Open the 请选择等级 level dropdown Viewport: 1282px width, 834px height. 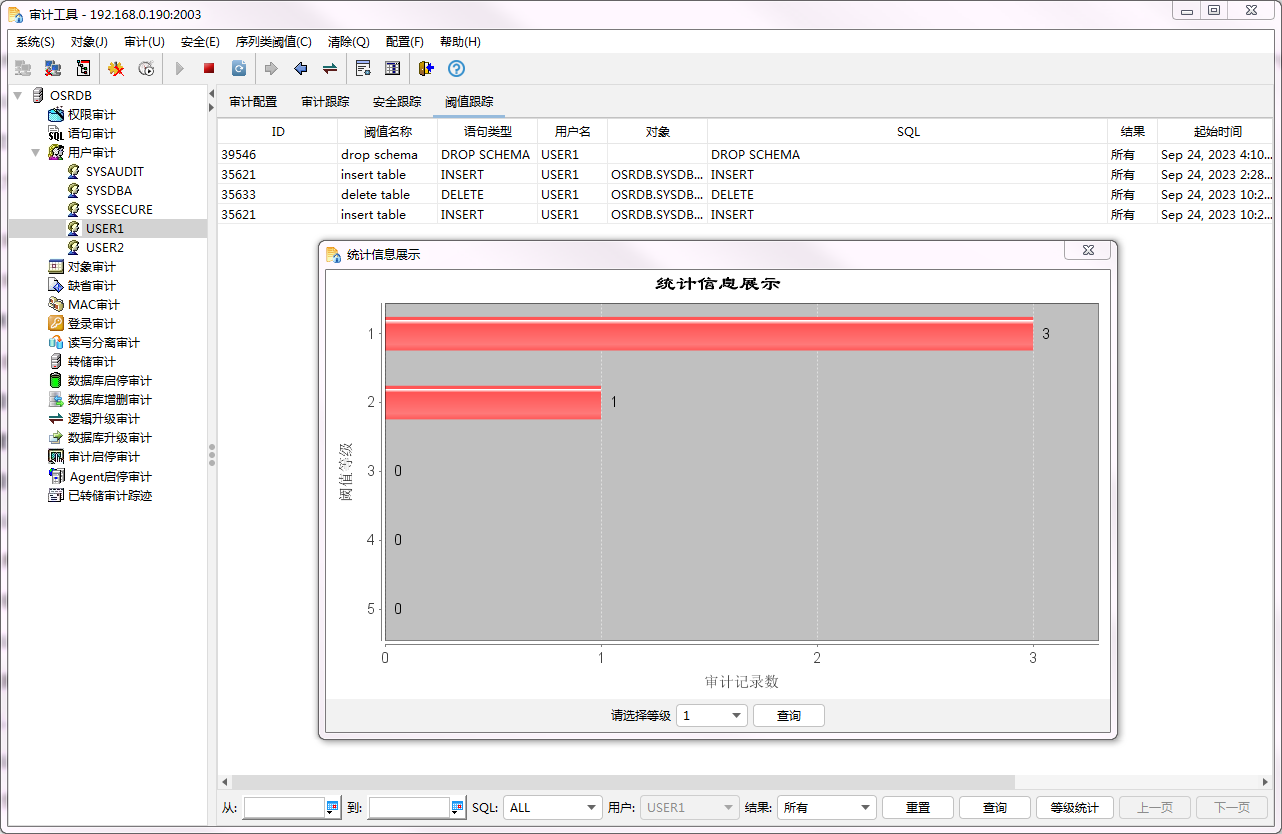coord(711,716)
